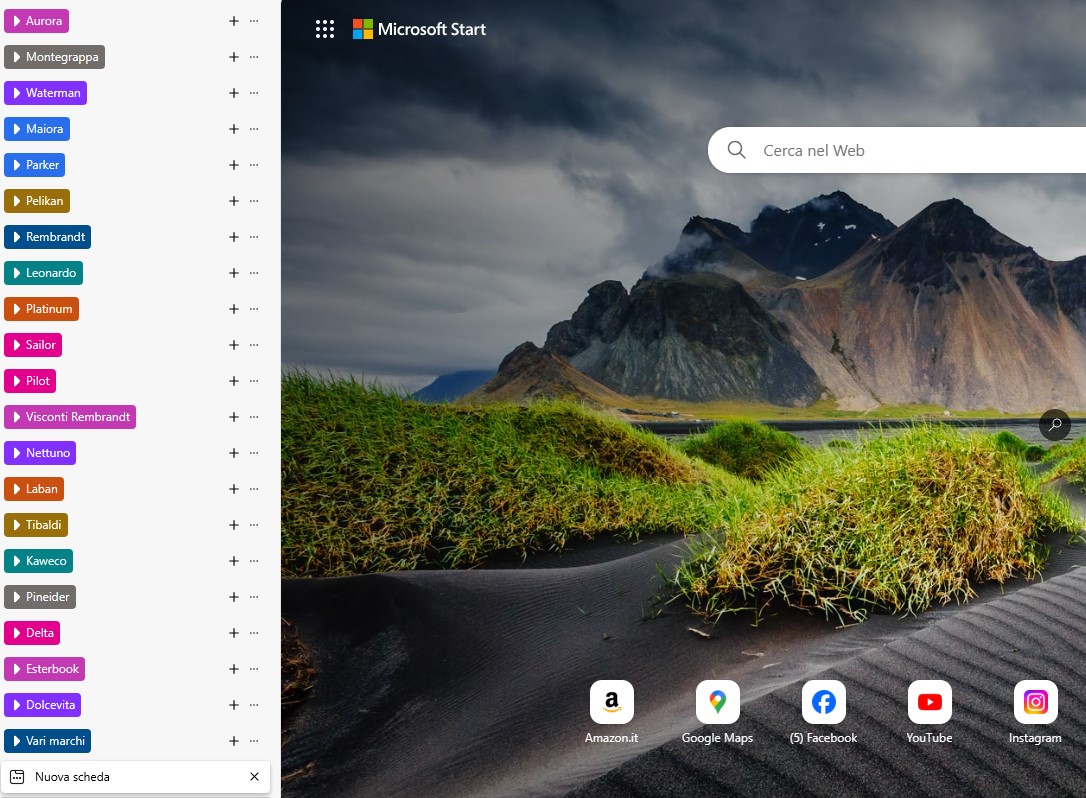1086x798 pixels.
Task: Launch the YouTube quick link
Action: click(929, 702)
